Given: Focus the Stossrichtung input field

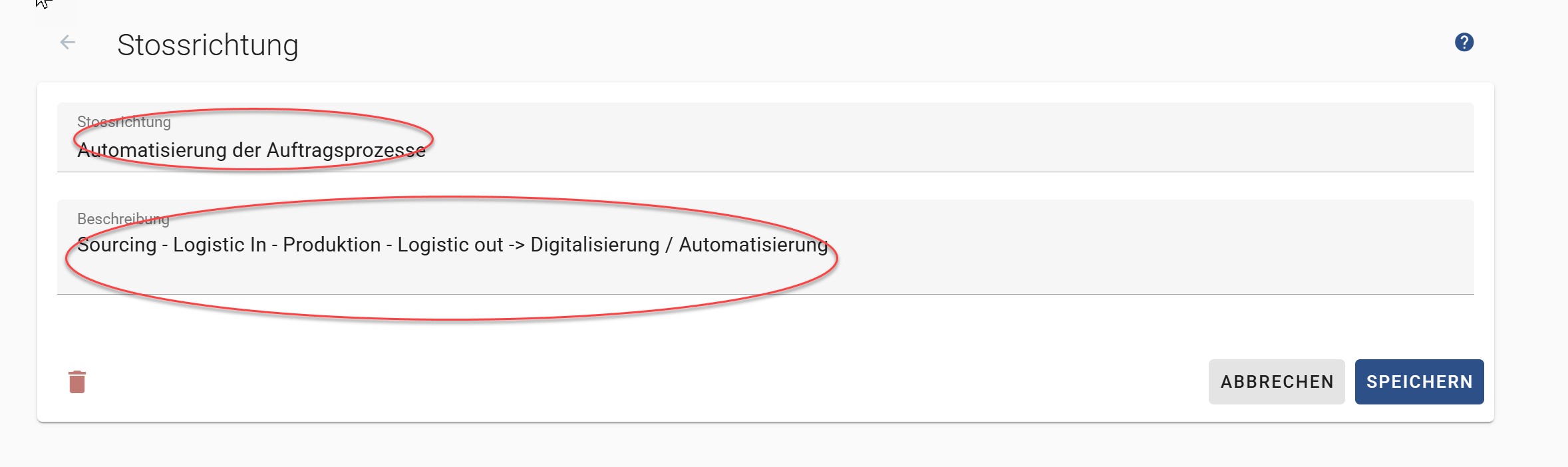Looking at the screenshot, I should coord(765,138).
